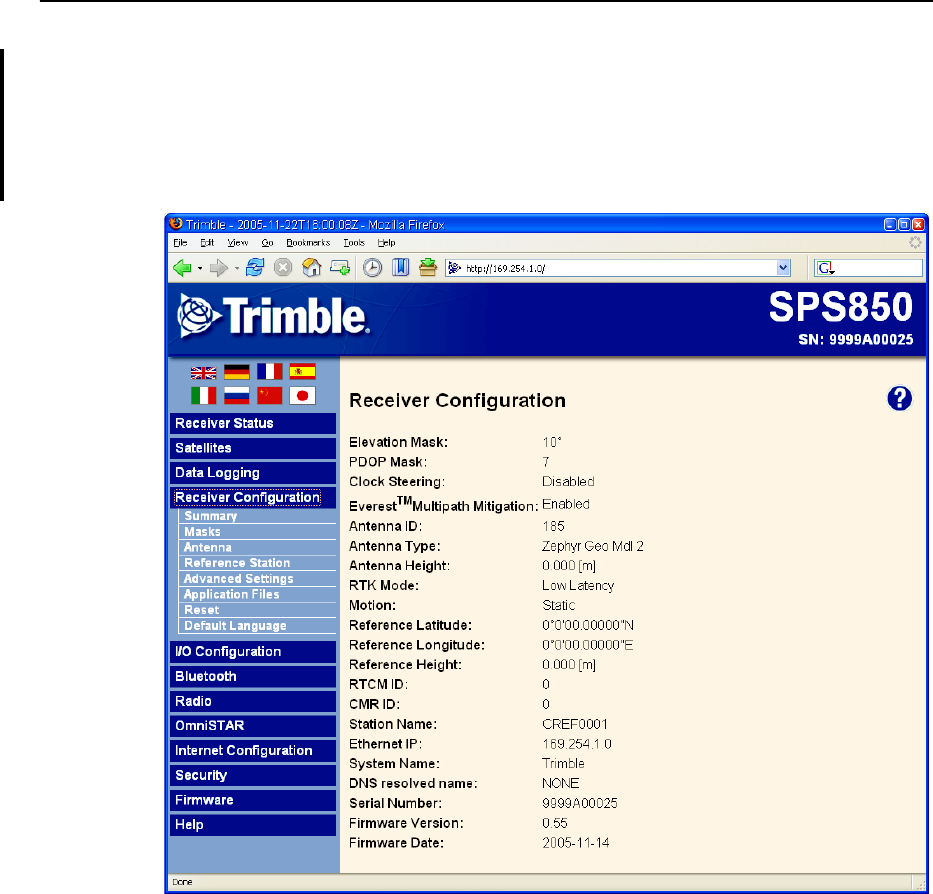Open the Antenna subpage
Screen dimensions: 933x894
click(257, 548)
